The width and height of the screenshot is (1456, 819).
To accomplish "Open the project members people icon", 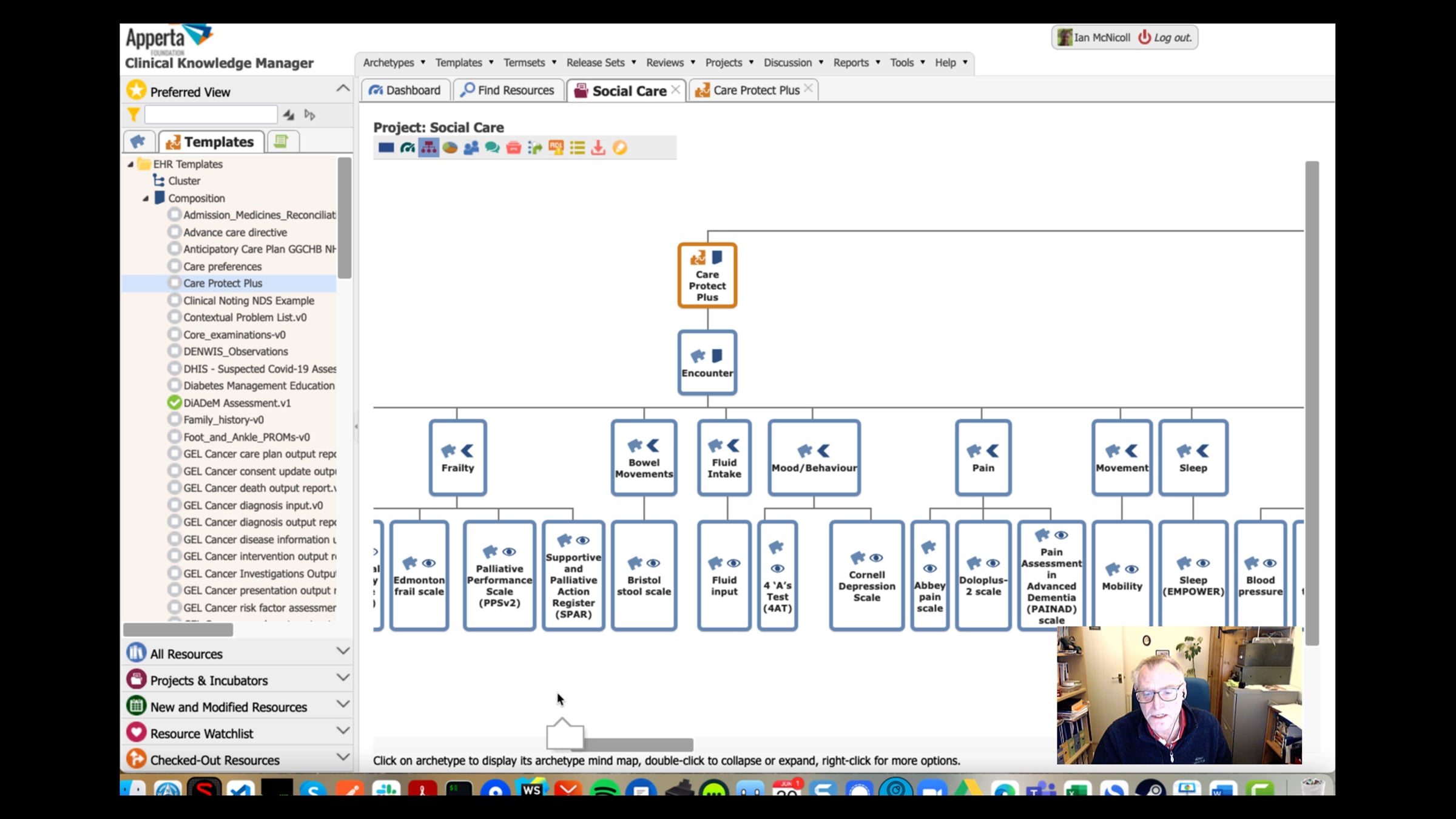I will tap(471, 147).
